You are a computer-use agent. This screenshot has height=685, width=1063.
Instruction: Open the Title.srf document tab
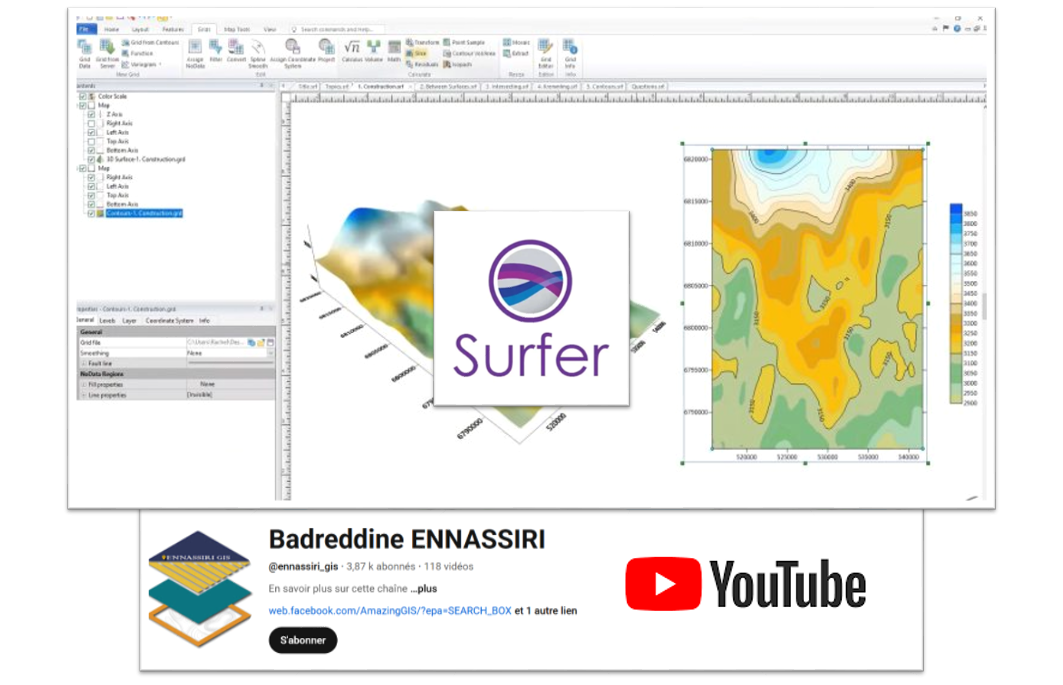306,87
